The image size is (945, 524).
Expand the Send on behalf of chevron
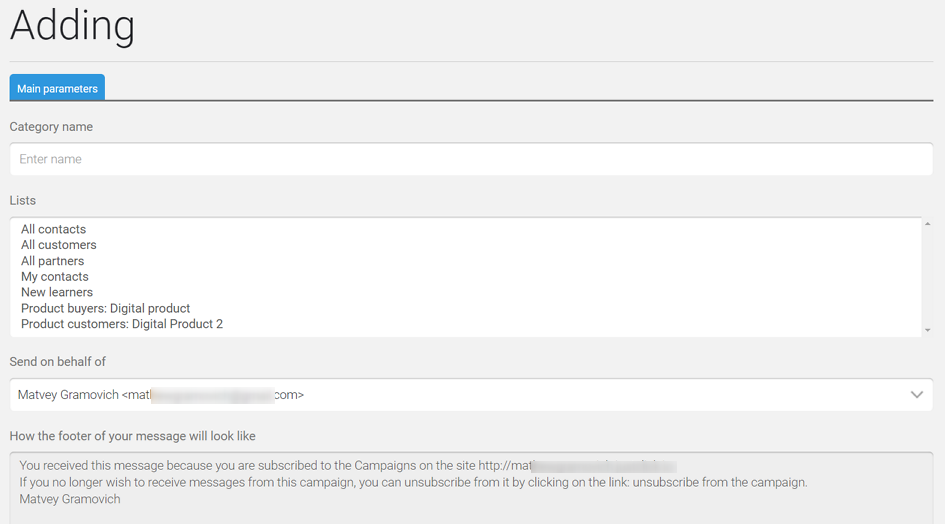[917, 395]
